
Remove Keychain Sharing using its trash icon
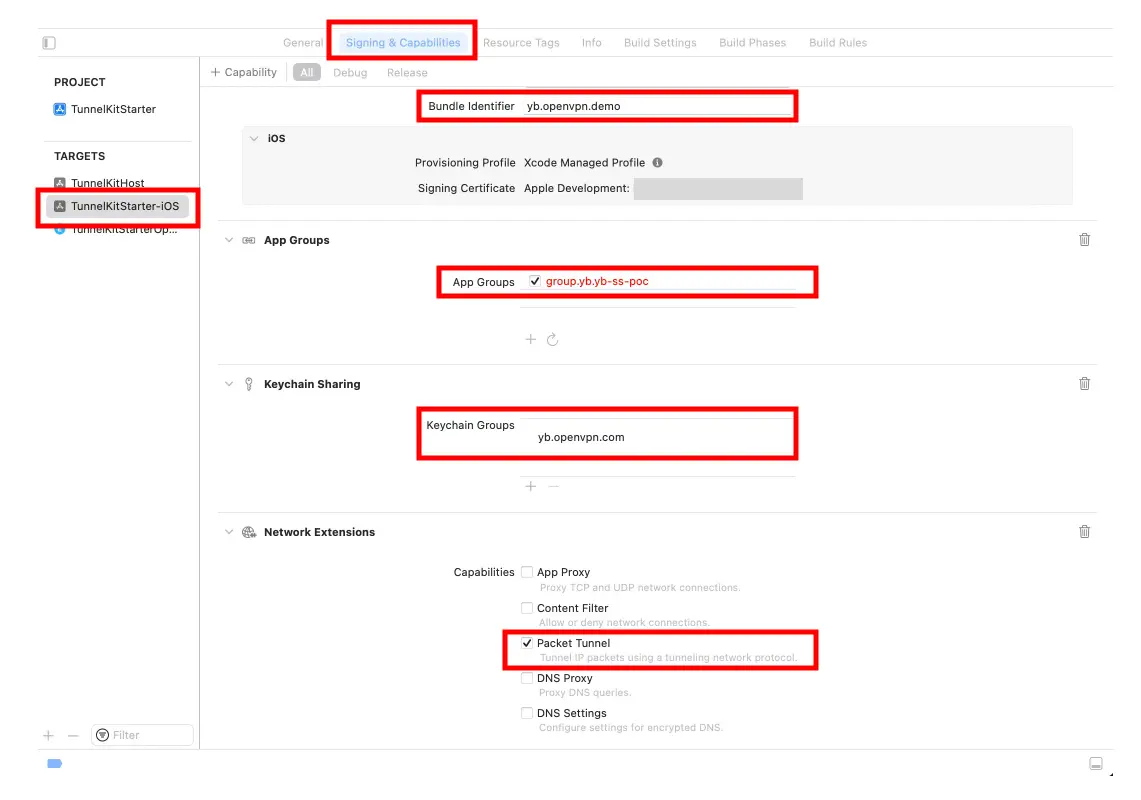click(1084, 384)
